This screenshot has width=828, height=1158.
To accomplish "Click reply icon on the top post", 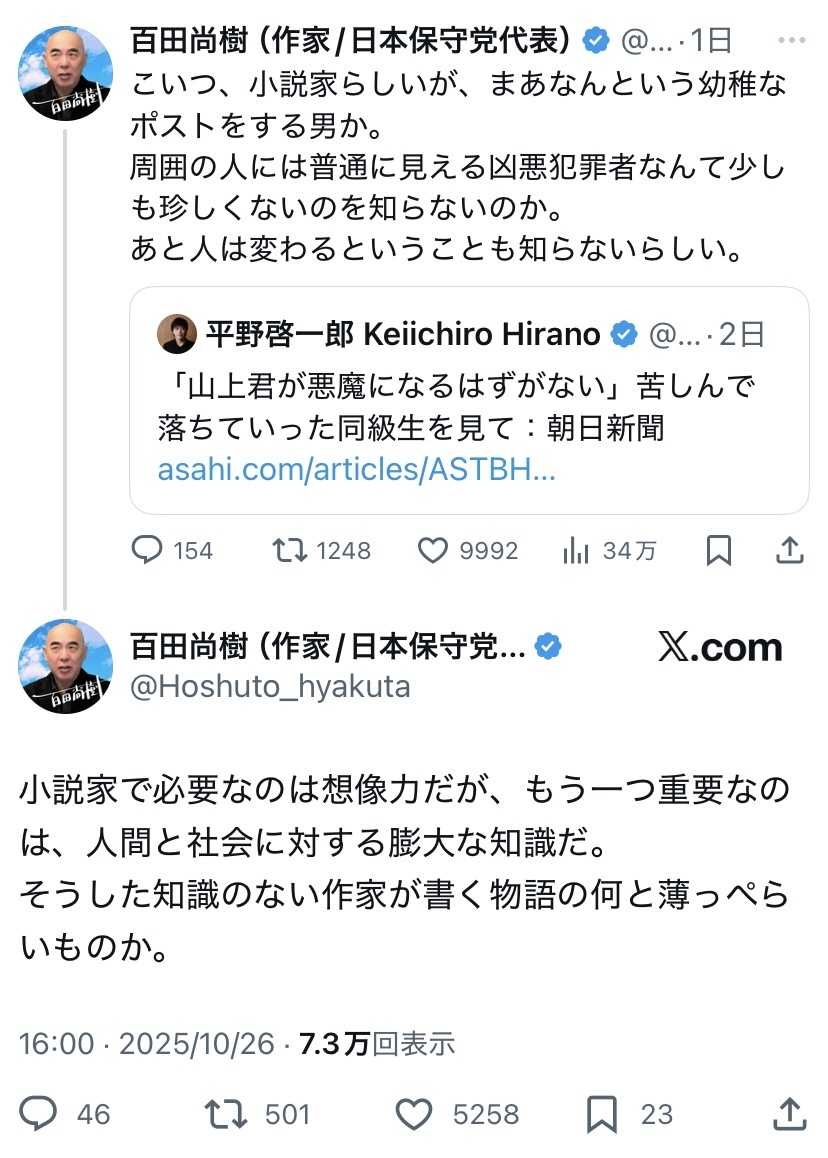I will (148, 550).
